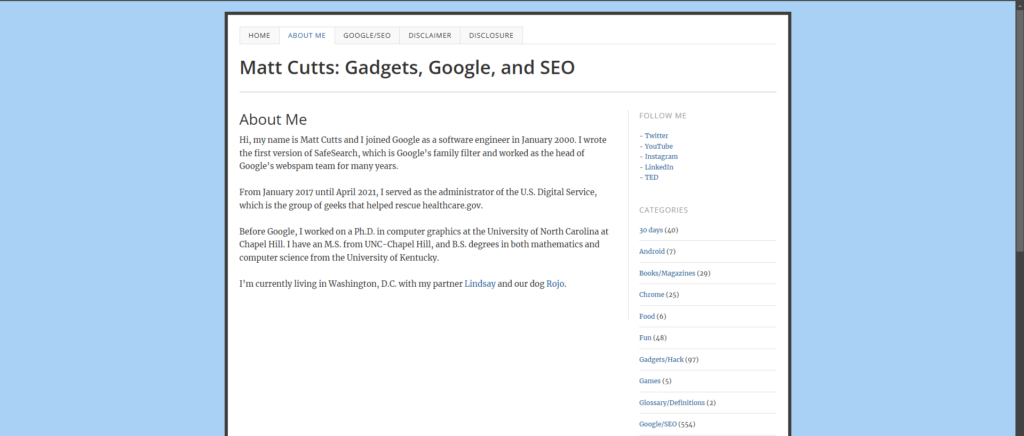Click the paragraph mentioning U.S. Digital Service
The height and width of the screenshot is (436, 1024).
click(418, 198)
